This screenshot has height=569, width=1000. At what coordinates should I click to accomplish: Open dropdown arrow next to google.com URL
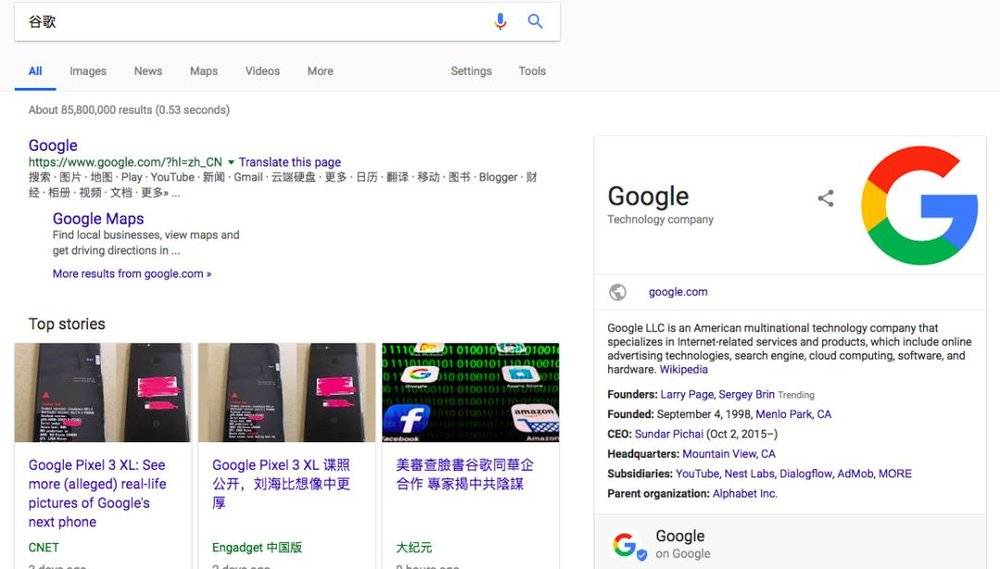[231, 162]
